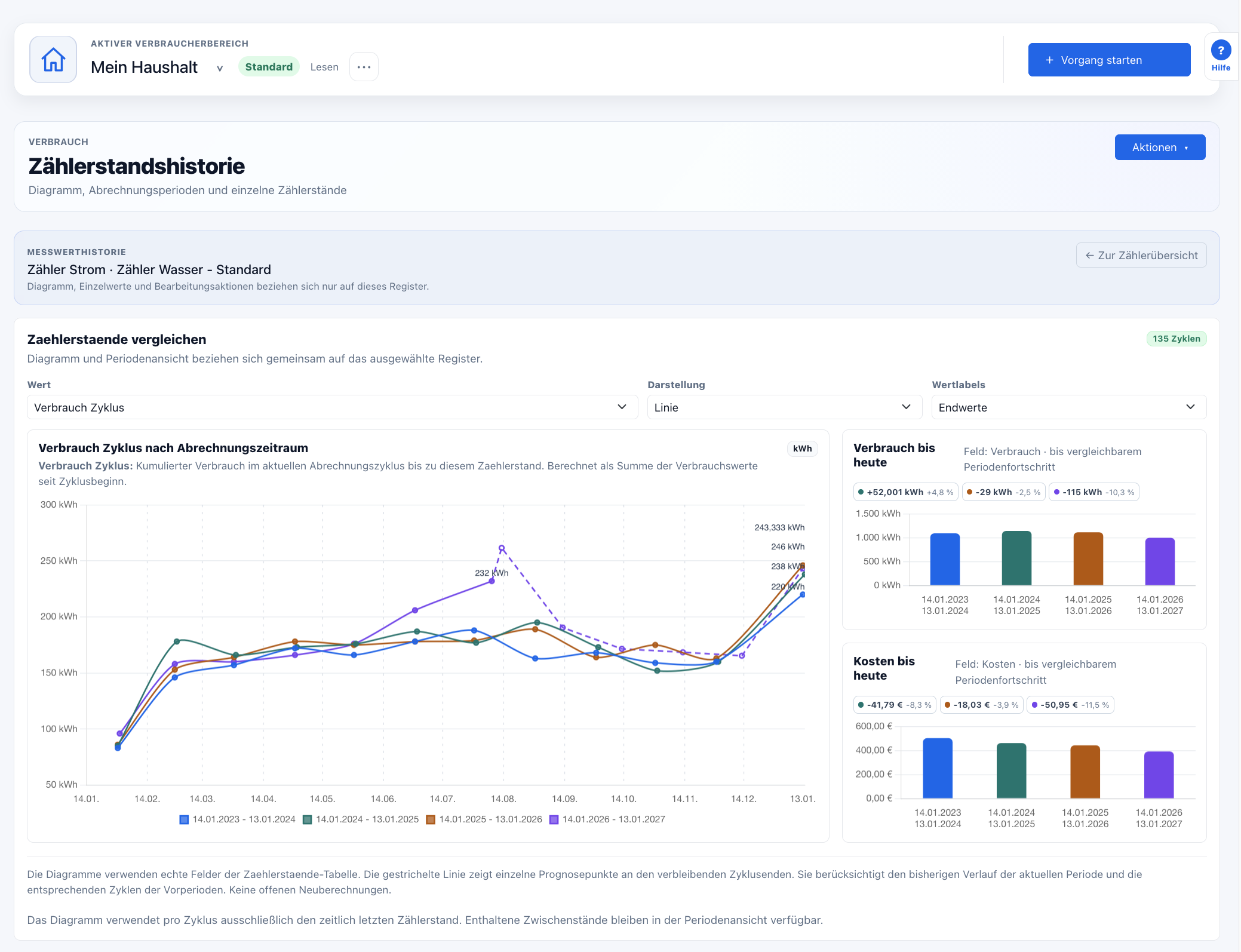Screen dimensions: 1241x952
Task: Click the kWh unit badge
Action: [x=802, y=449]
